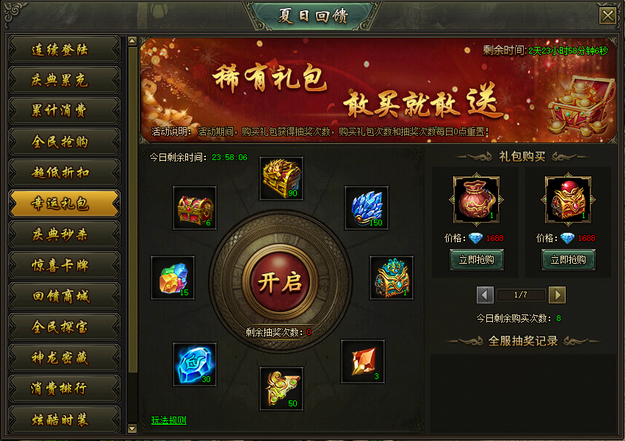Go to previous gift pack page arrow
The image size is (625, 441).
click(x=485, y=295)
